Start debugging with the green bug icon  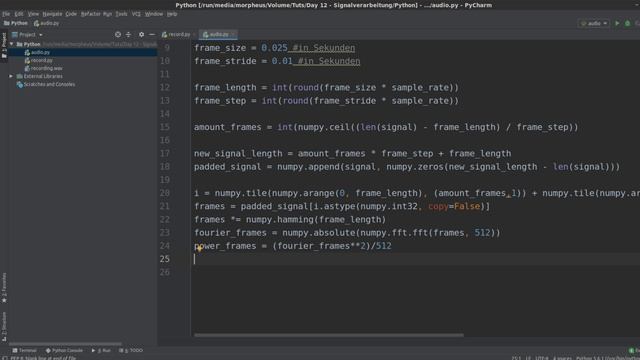(628, 23)
